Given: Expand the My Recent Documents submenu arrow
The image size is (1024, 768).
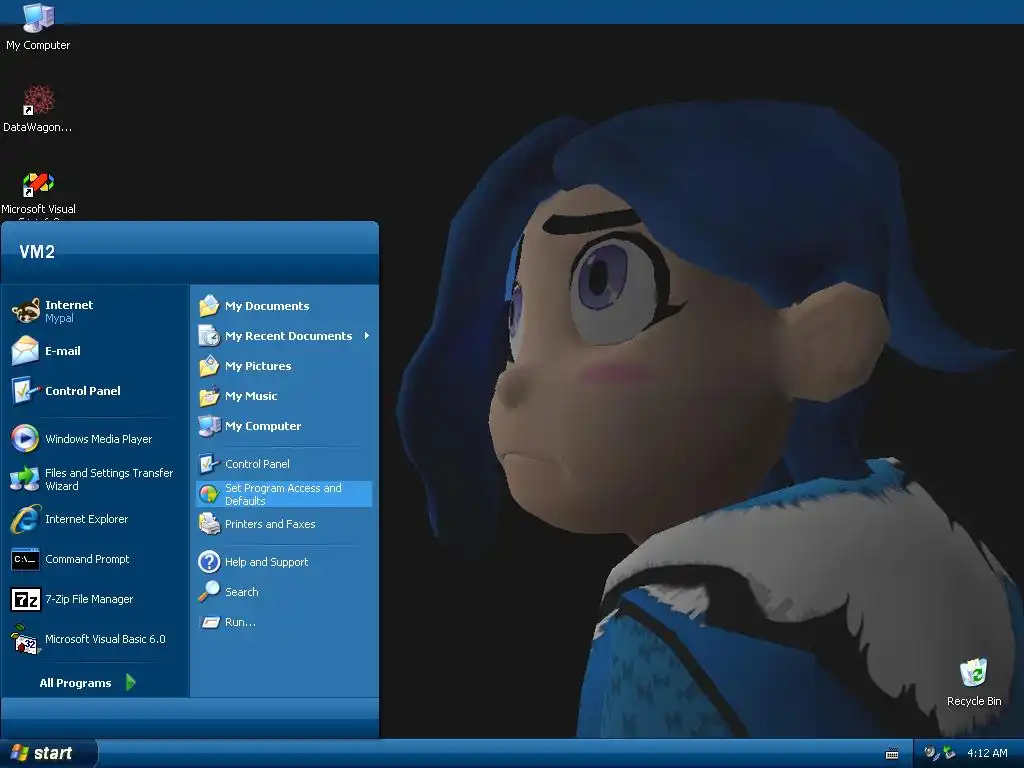Looking at the screenshot, I should coord(367,336).
